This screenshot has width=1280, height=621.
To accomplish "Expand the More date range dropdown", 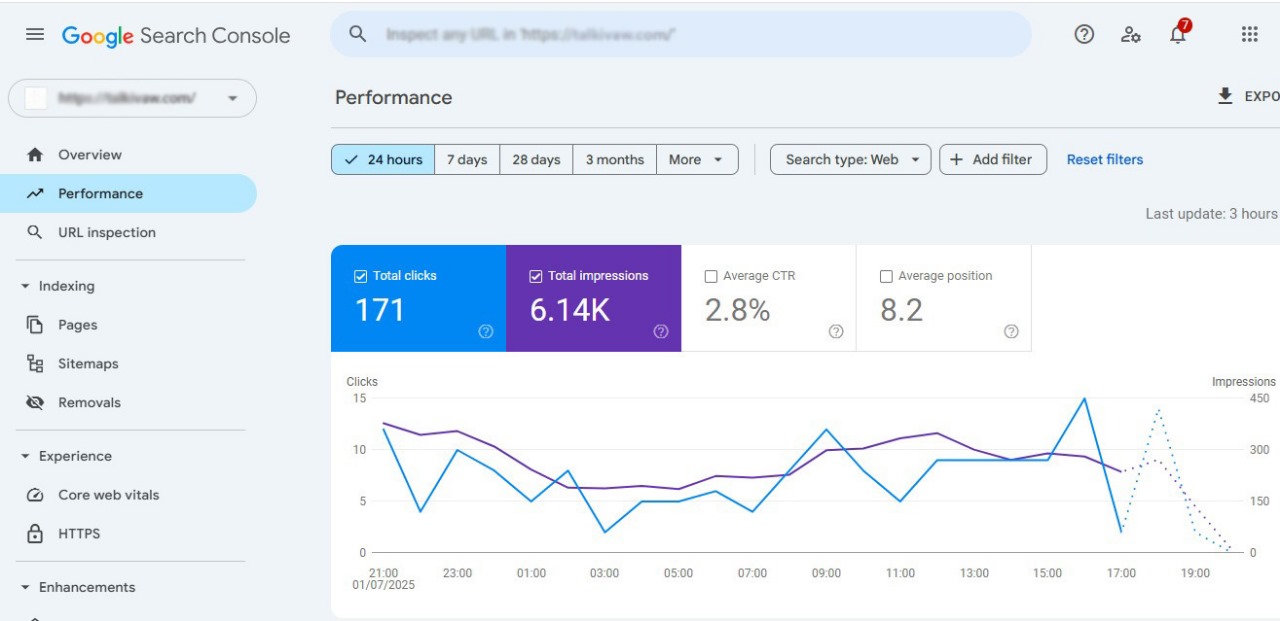I will click(x=697, y=160).
